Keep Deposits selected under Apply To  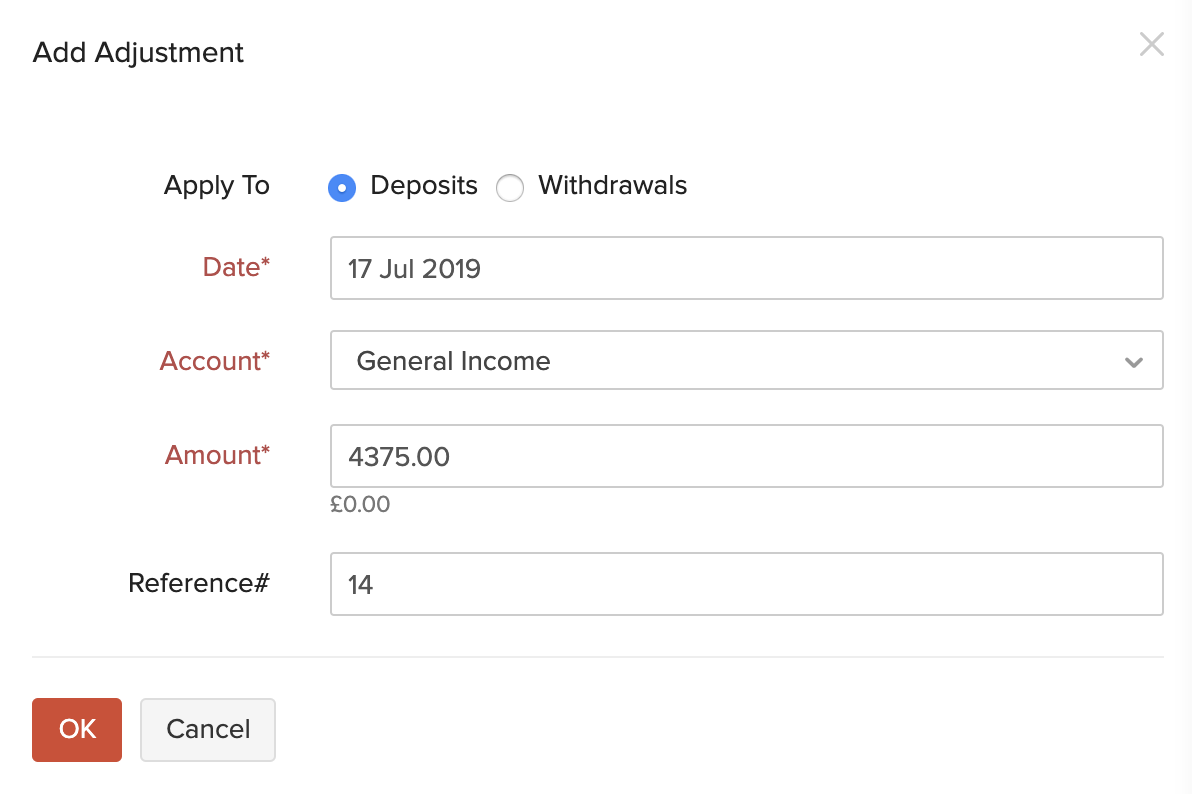pos(341,187)
